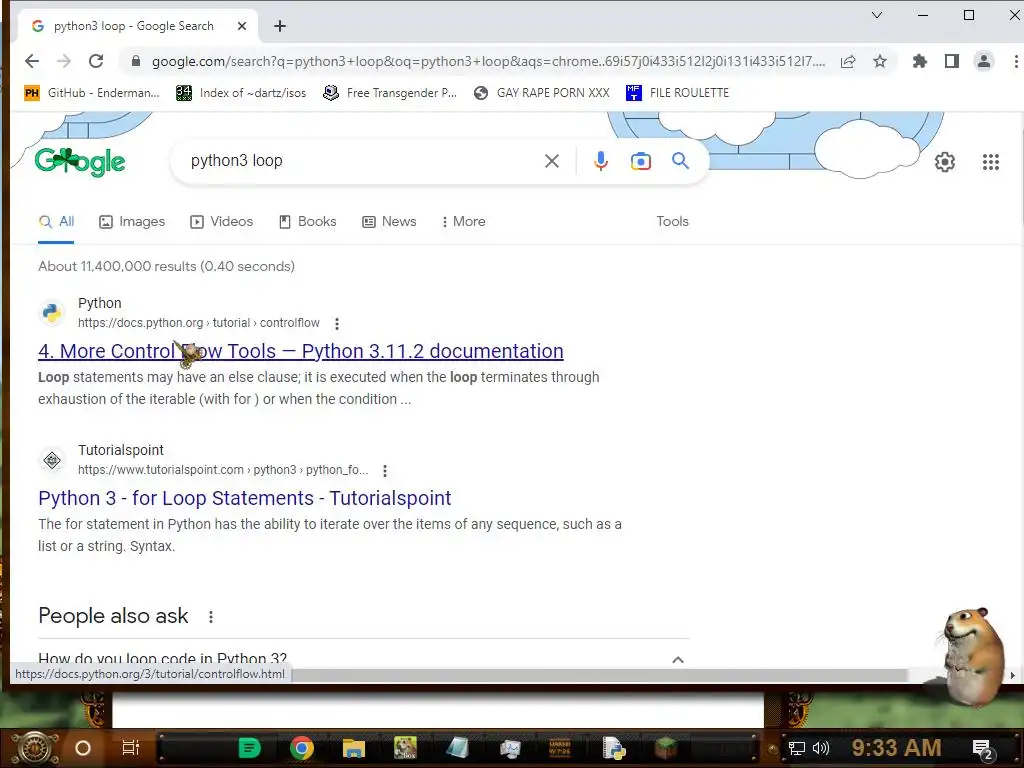Open the volume speaker tray icon
This screenshot has height=768, width=1024.
coord(820,748)
